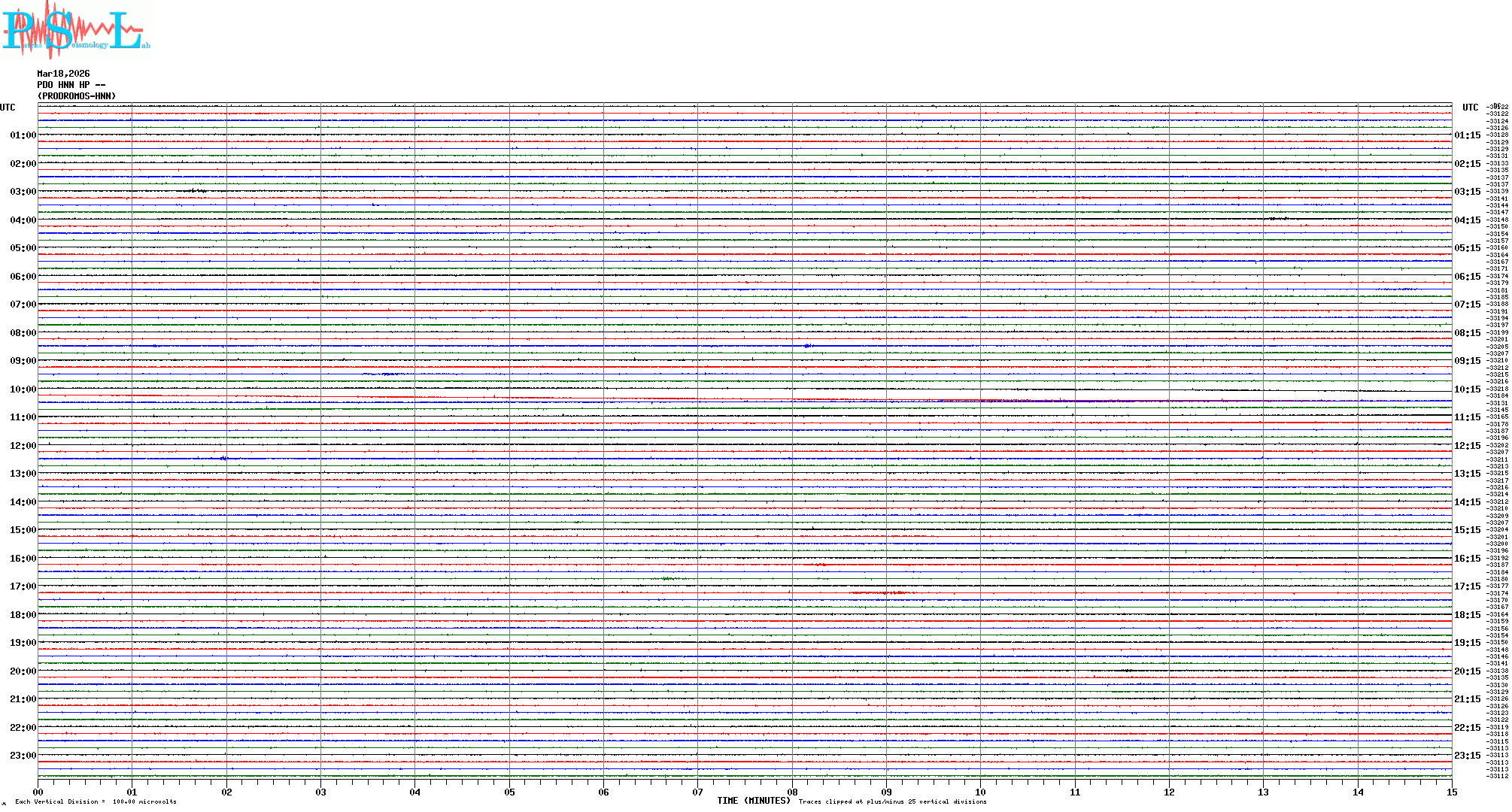Select the 04:15 time label on the right
Screen dimensions: 1512x812
pyautogui.click(x=1467, y=220)
